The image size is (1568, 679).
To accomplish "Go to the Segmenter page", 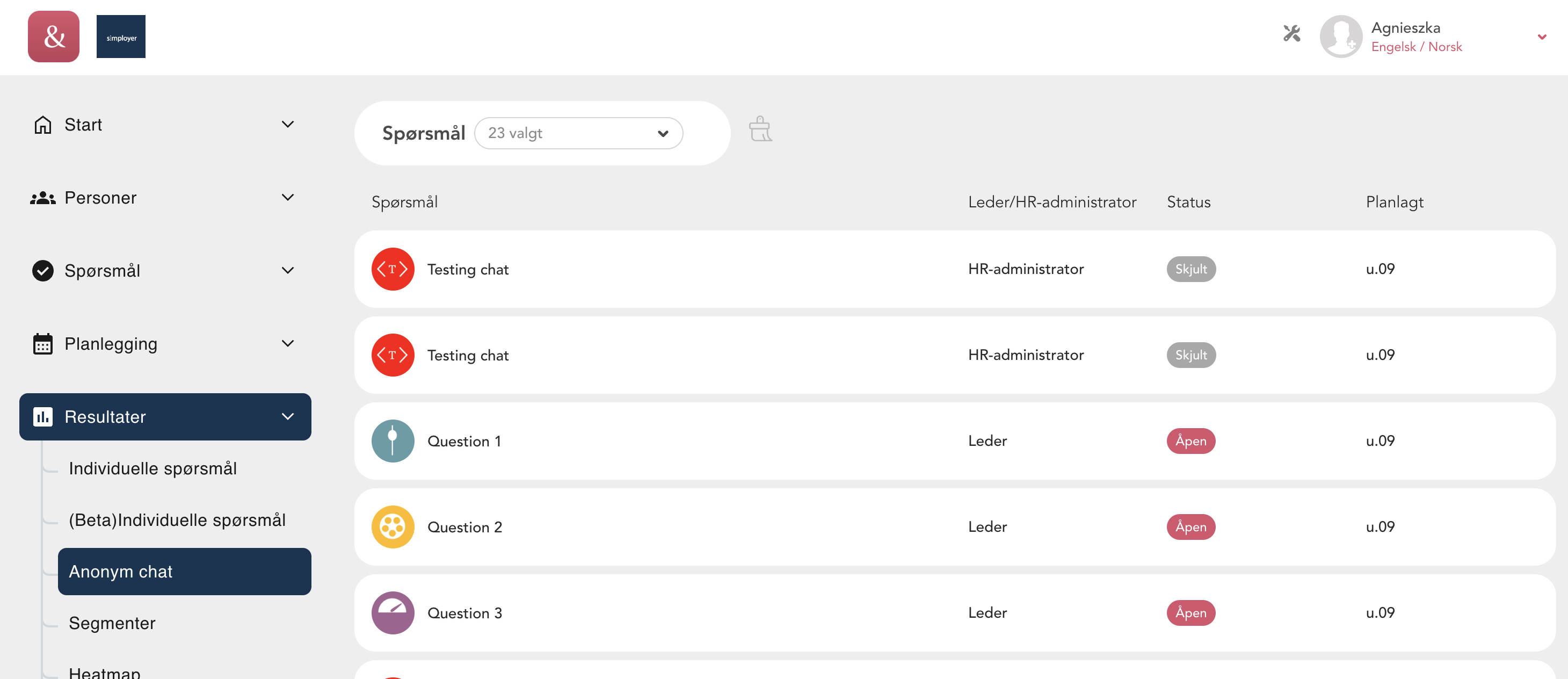I will [112, 623].
